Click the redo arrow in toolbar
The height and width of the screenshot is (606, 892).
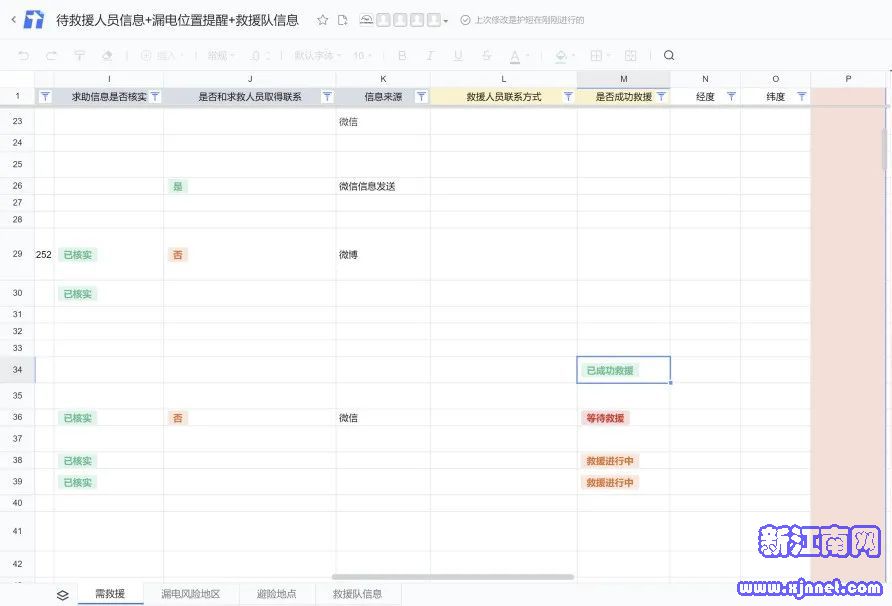click(x=51, y=56)
